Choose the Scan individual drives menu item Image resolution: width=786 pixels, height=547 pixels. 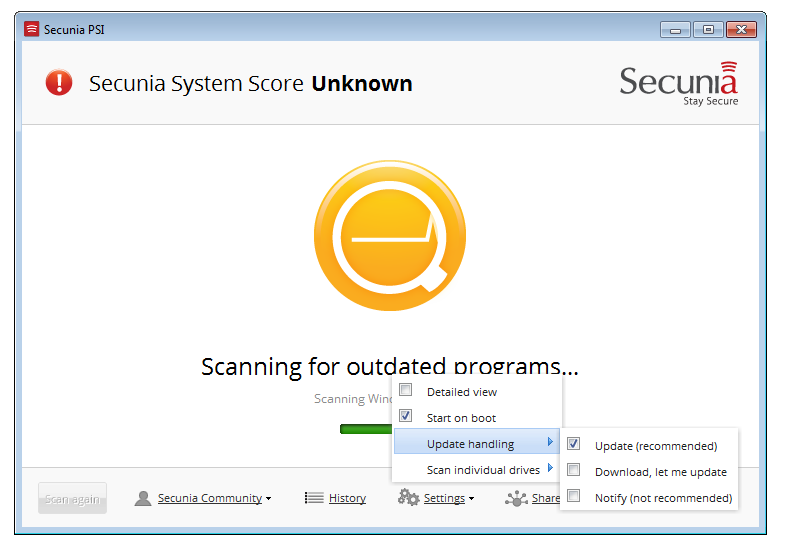click(477, 470)
